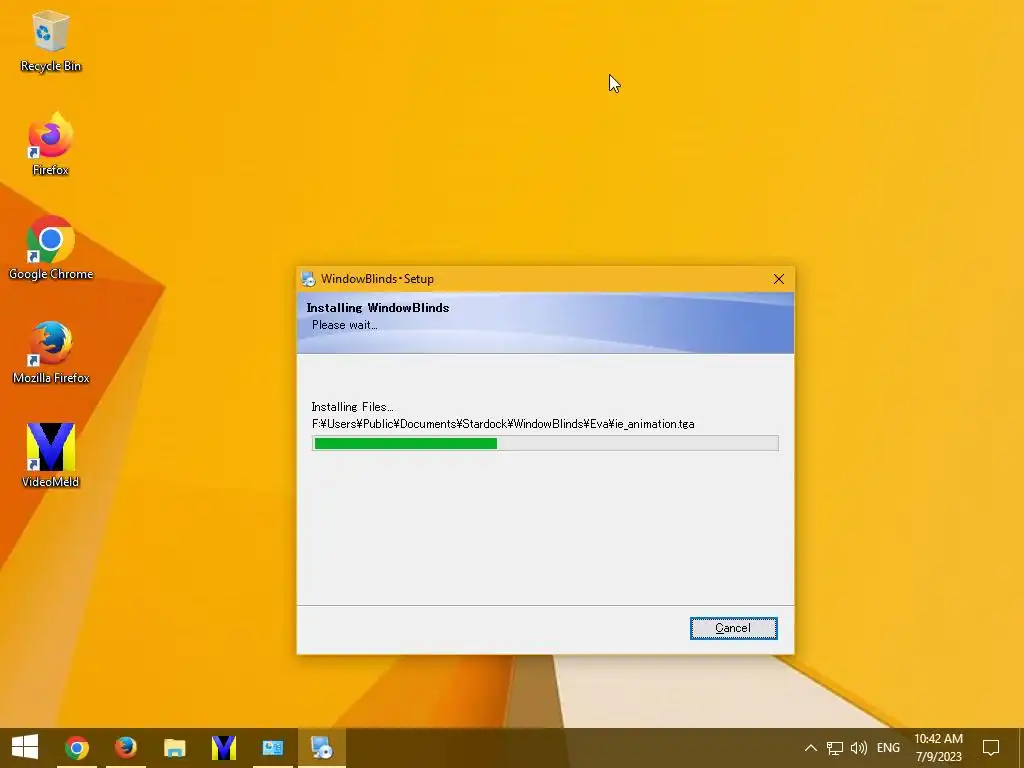Click the WindowBlinds Setup taskbar icon
The width and height of the screenshot is (1024, 768).
(x=321, y=748)
